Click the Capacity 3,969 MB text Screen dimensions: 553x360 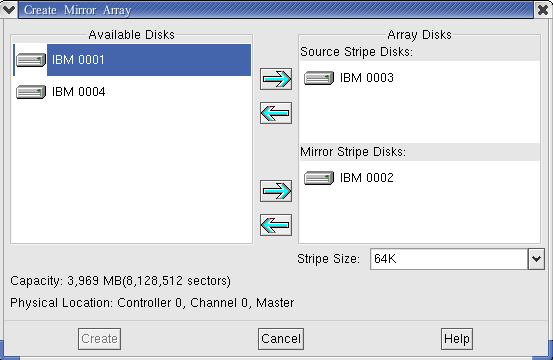coord(120,281)
